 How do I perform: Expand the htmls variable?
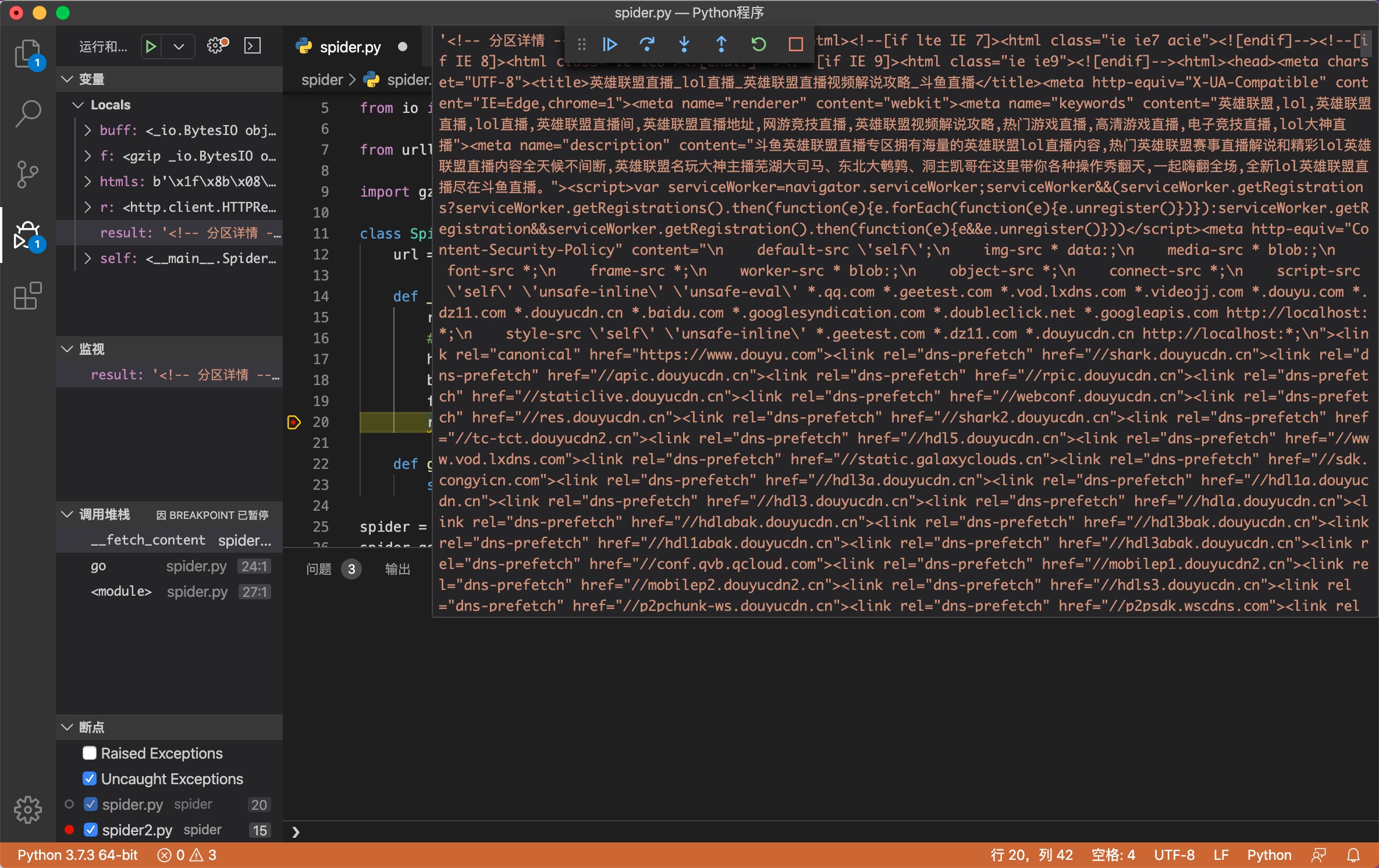coord(88,182)
